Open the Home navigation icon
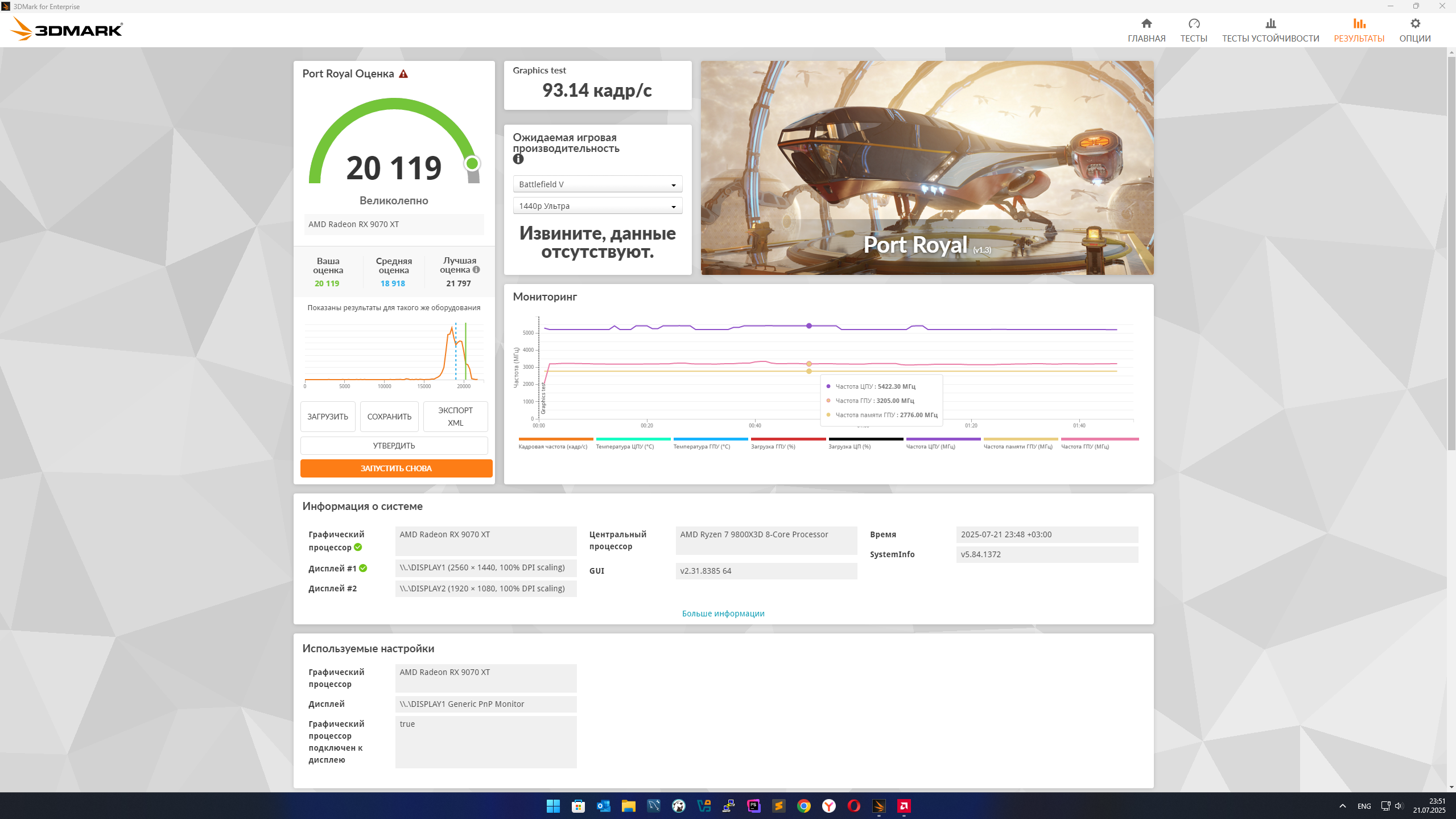The image size is (1456, 819). 1146,23
